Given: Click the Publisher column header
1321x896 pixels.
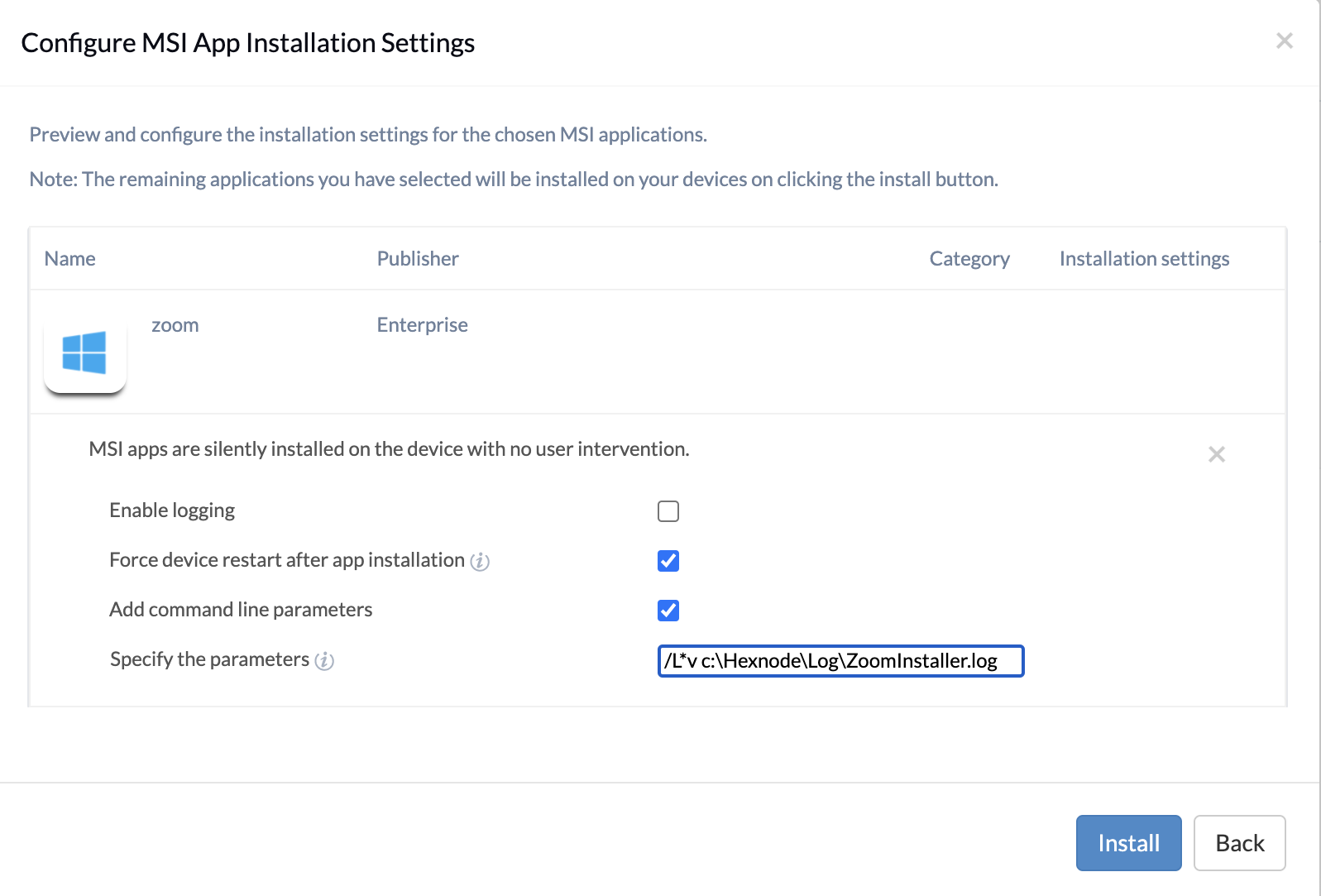Looking at the screenshot, I should (x=418, y=259).
